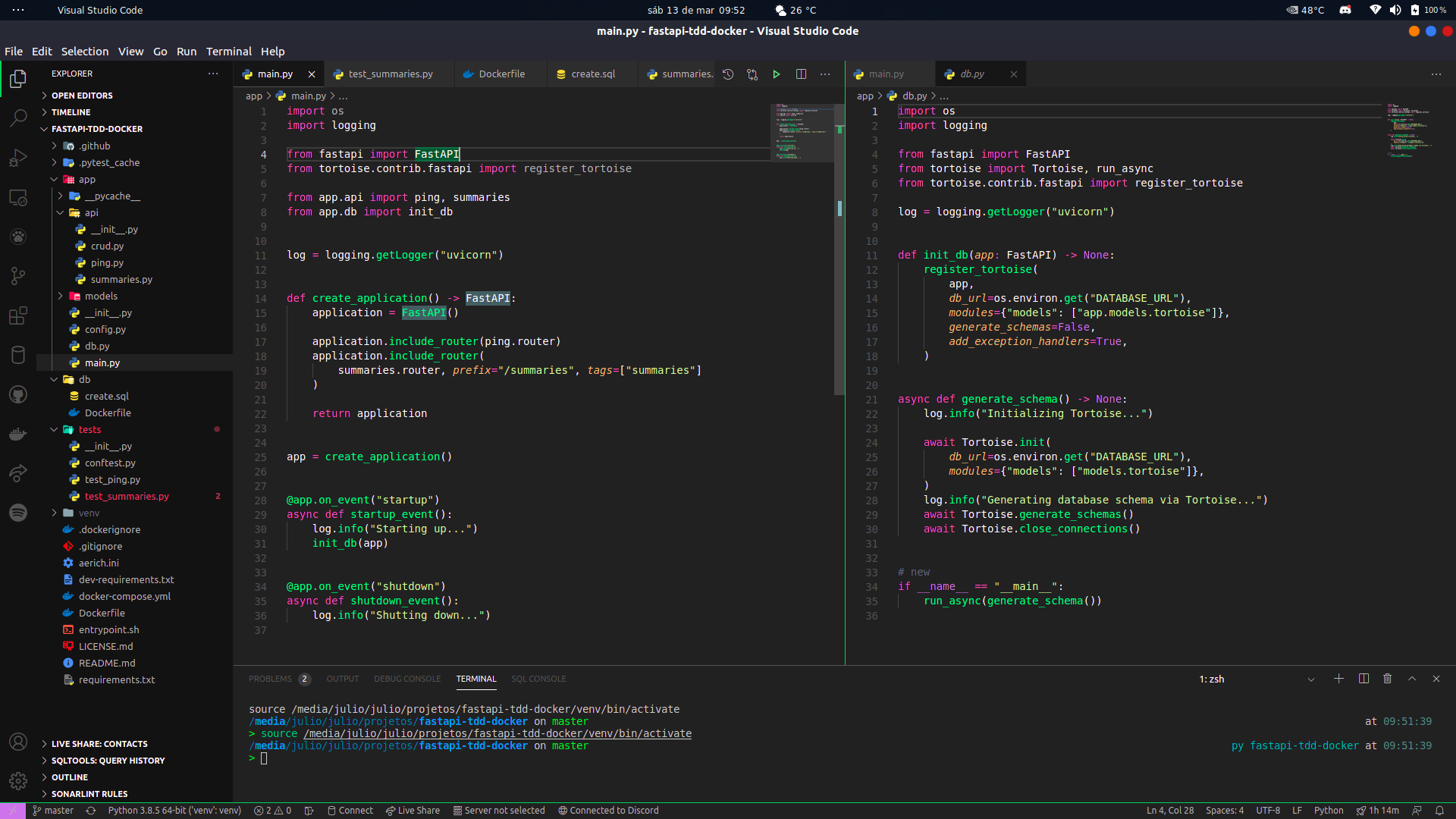Open Extensions view in activity bar

[x=18, y=315]
